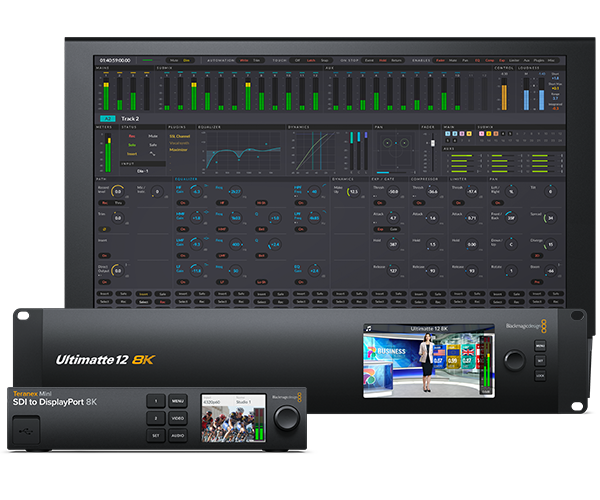600x500 pixels.
Task: Click the Dynamics Make Up knob showing 12.3
Action: 354,191
